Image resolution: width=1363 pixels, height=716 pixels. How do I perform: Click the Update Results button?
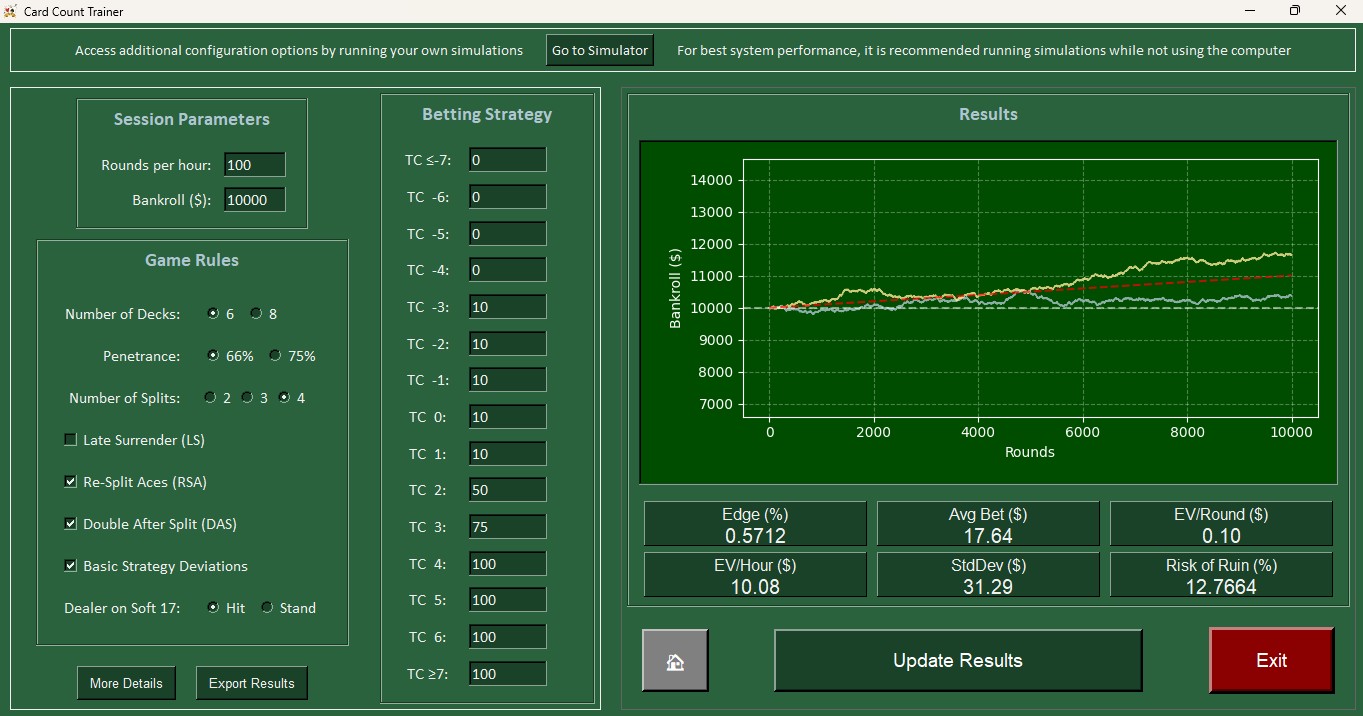tap(958, 660)
